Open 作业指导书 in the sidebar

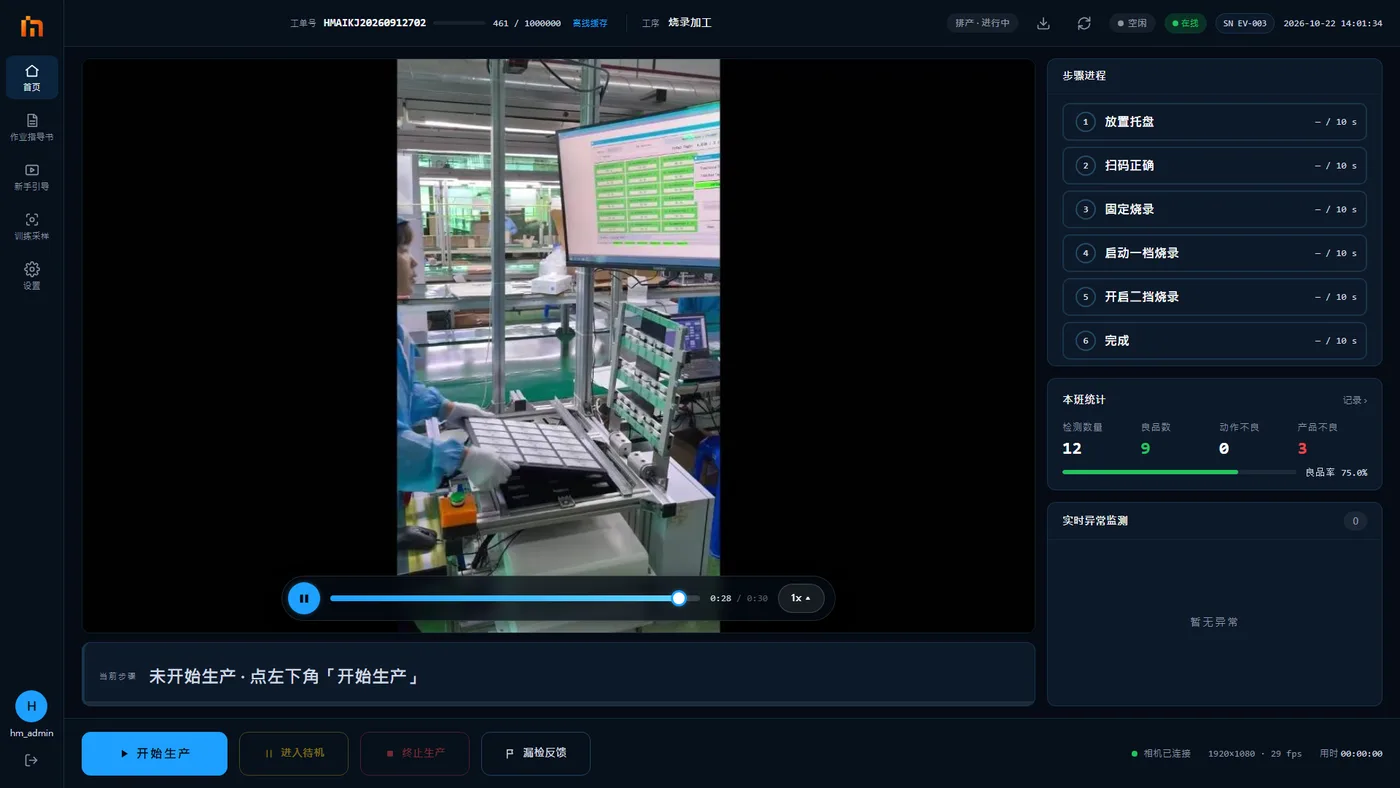tap(32, 127)
